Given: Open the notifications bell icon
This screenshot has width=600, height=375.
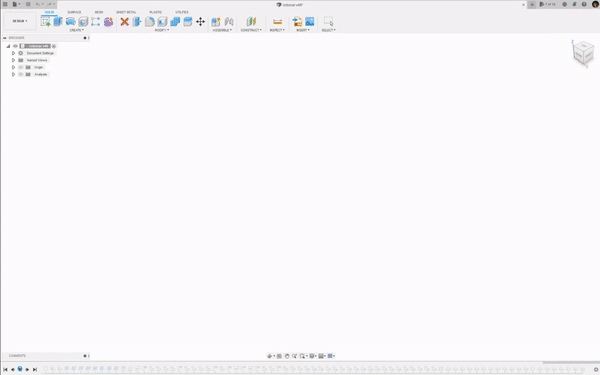Looking at the screenshot, I should (574, 4).
